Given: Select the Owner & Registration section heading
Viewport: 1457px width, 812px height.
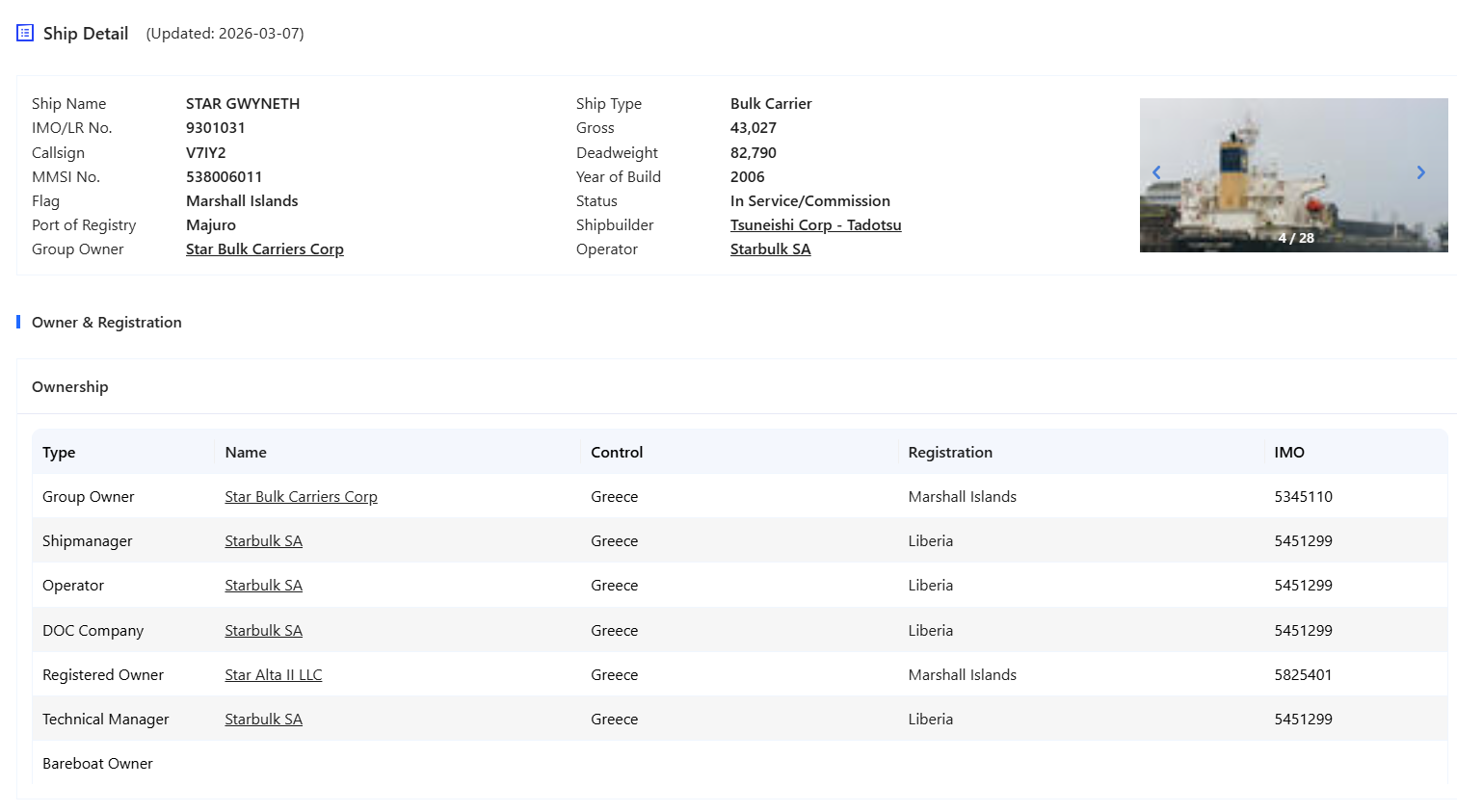Looking at the screenshot, I should pos(106,323).
